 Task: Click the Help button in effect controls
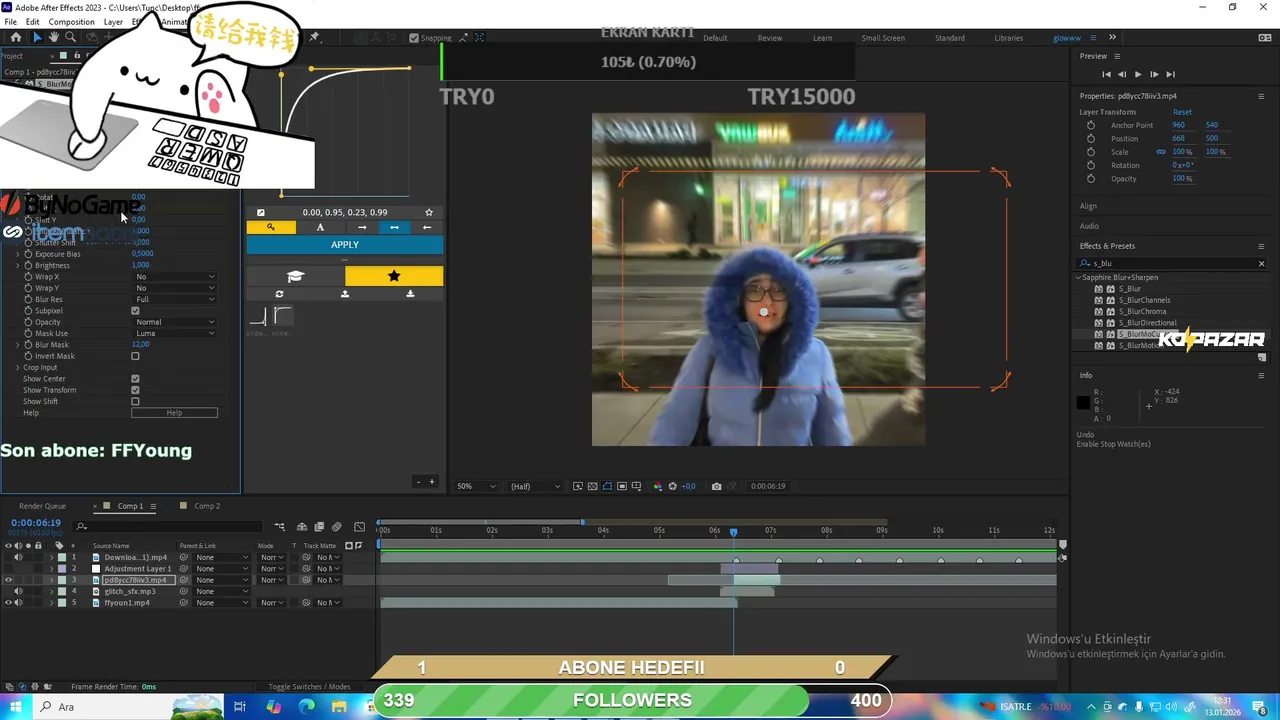(174, 413)
